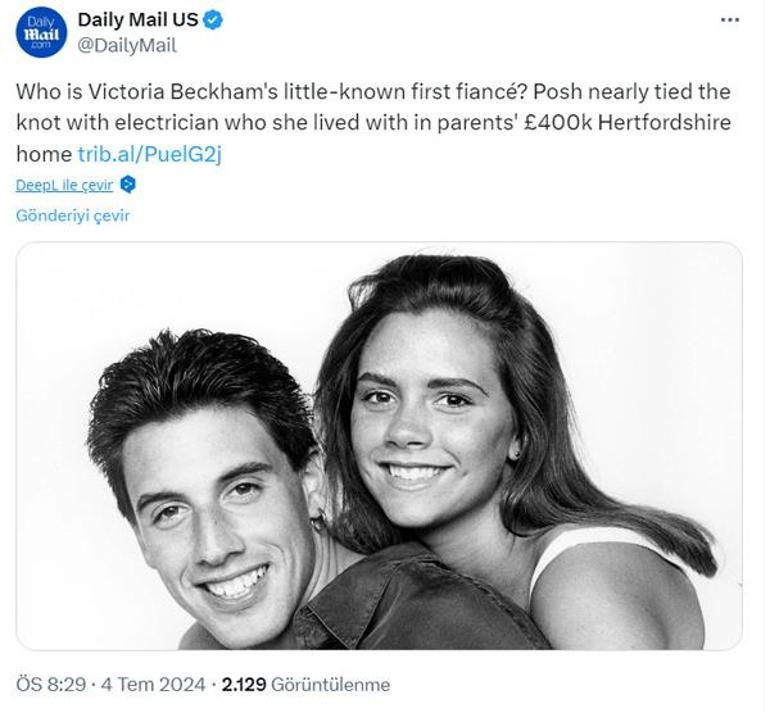
Task: Open the black-and-white photo of the couple
Action: (380, 446)
